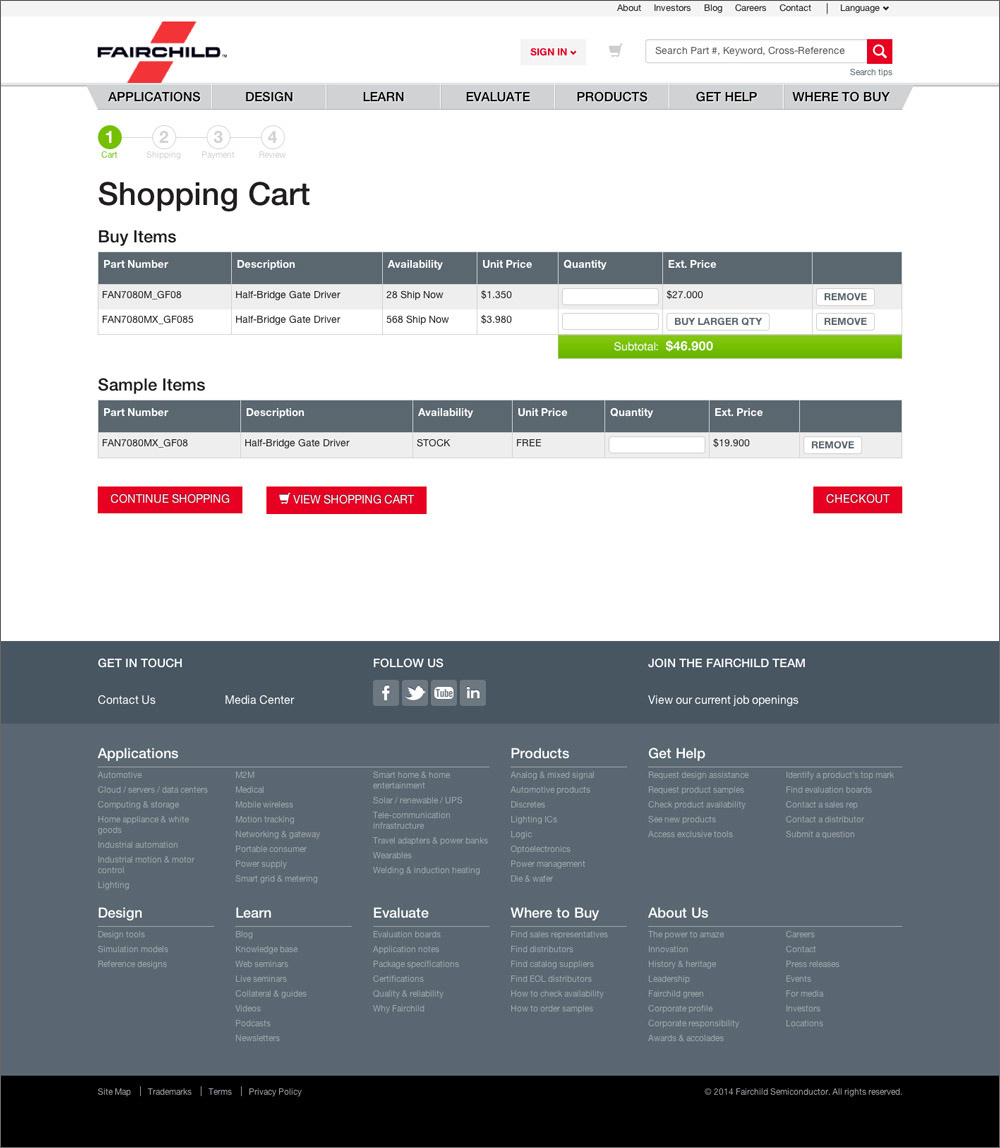Open View our current job openings
This screenshot has height=1148, width=1000.
point(723,700)
